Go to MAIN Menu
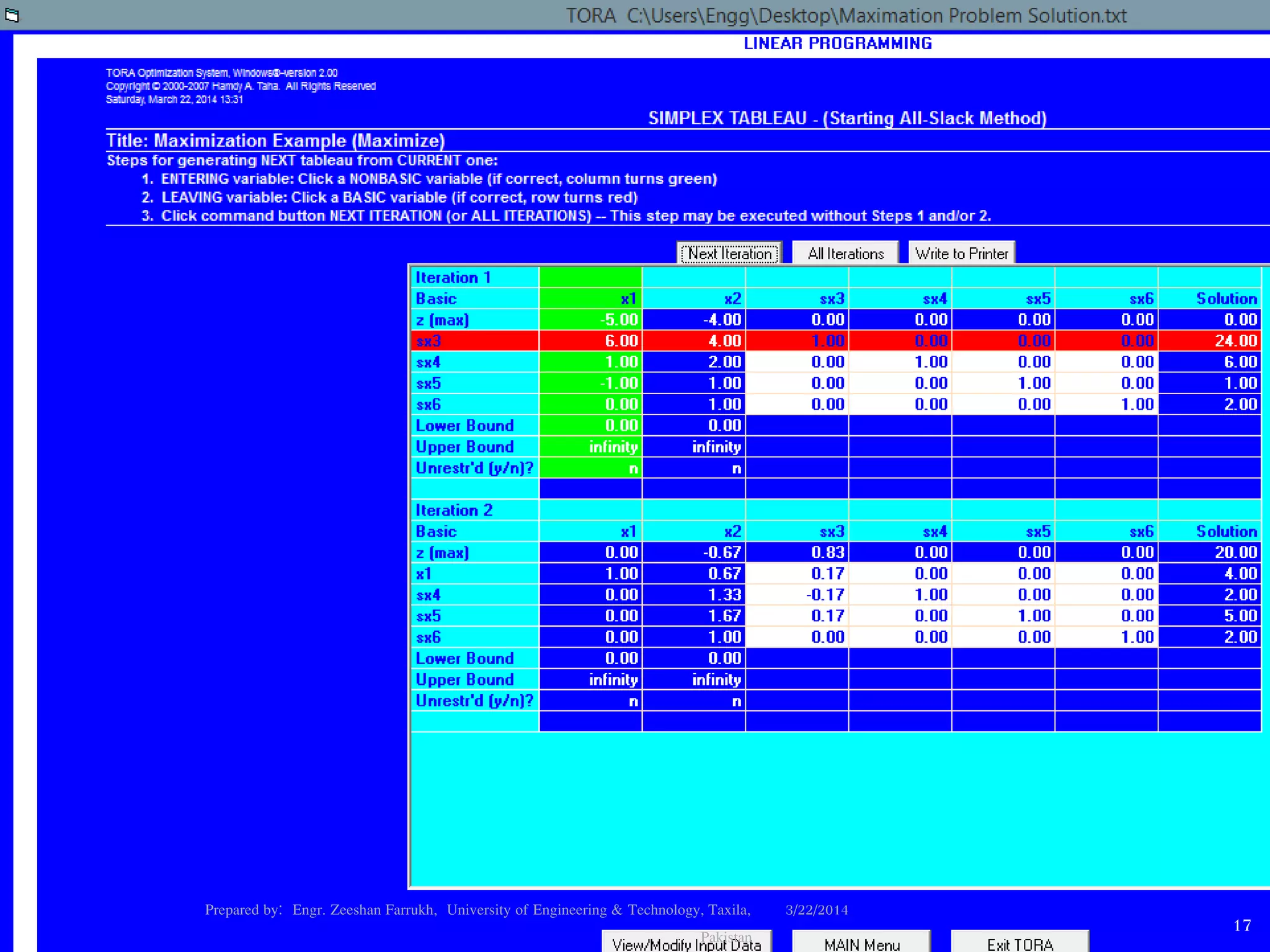Screen dimensions: 1270x952 861,943
